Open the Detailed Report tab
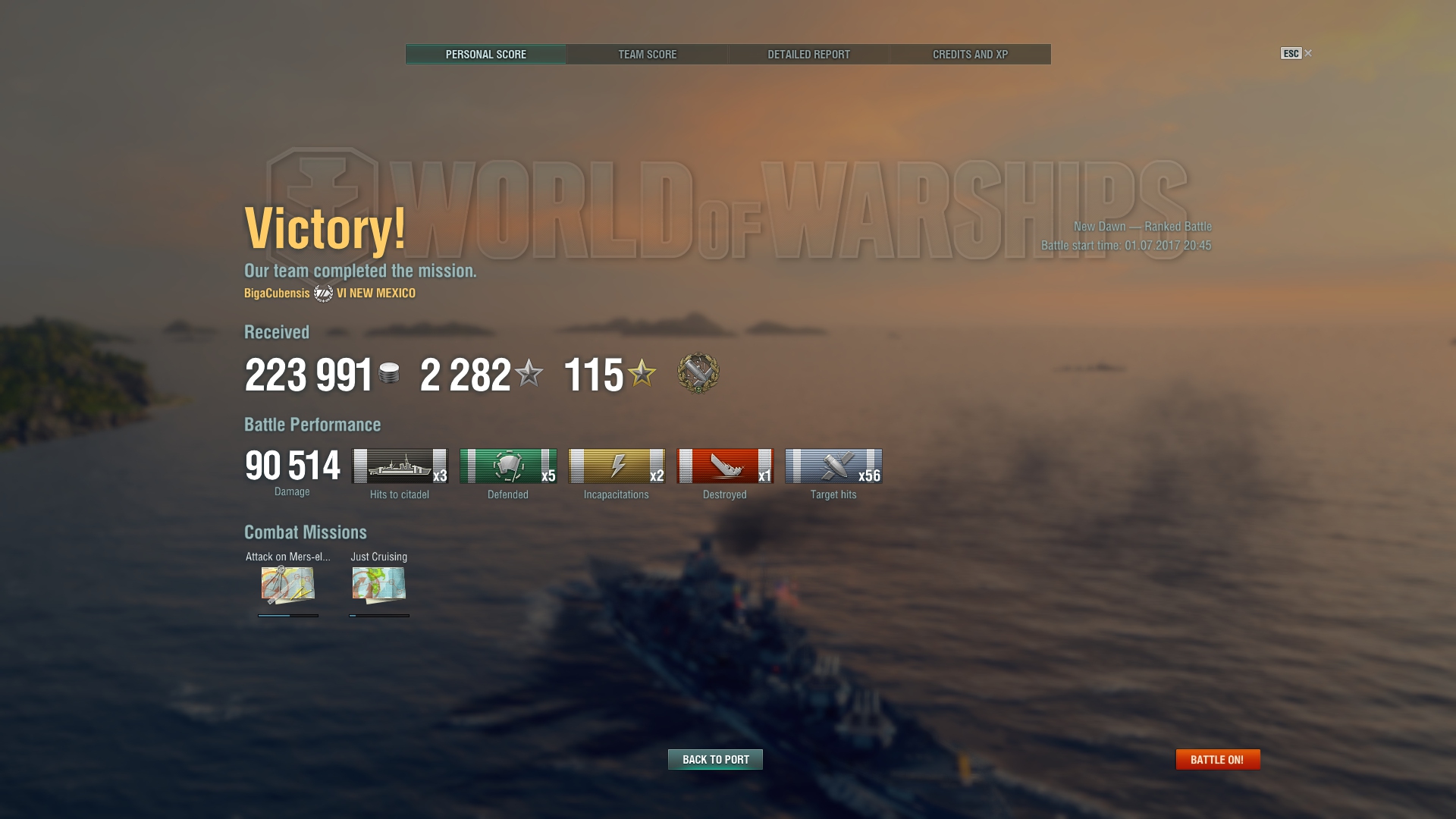 [x=808, y=55]
